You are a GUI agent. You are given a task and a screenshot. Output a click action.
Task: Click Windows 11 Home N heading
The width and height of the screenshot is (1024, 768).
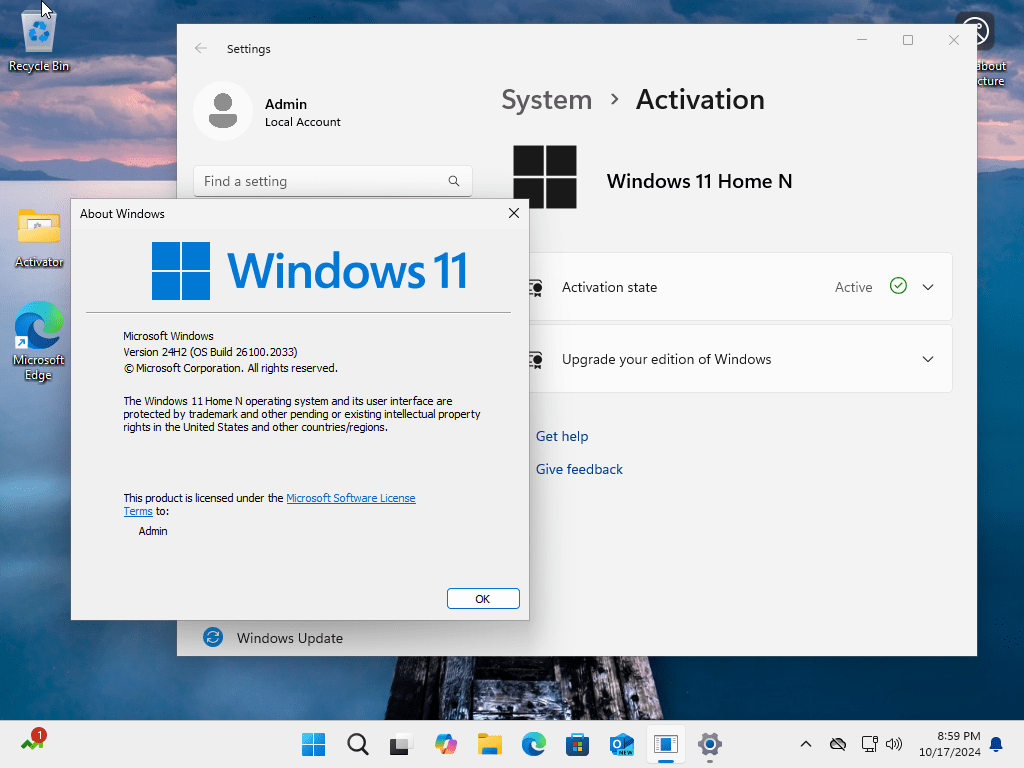click(x=699, y=181)
